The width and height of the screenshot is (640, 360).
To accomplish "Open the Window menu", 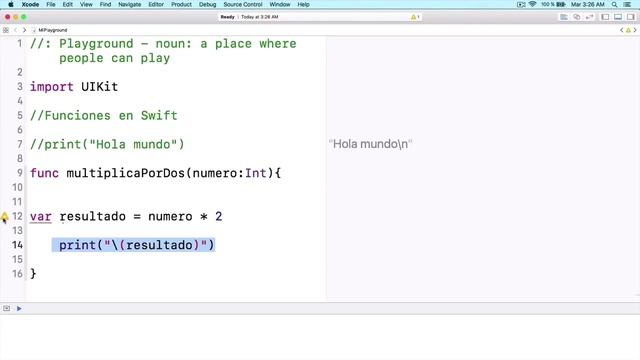I will pyautogui.click(x=280, y=4).
